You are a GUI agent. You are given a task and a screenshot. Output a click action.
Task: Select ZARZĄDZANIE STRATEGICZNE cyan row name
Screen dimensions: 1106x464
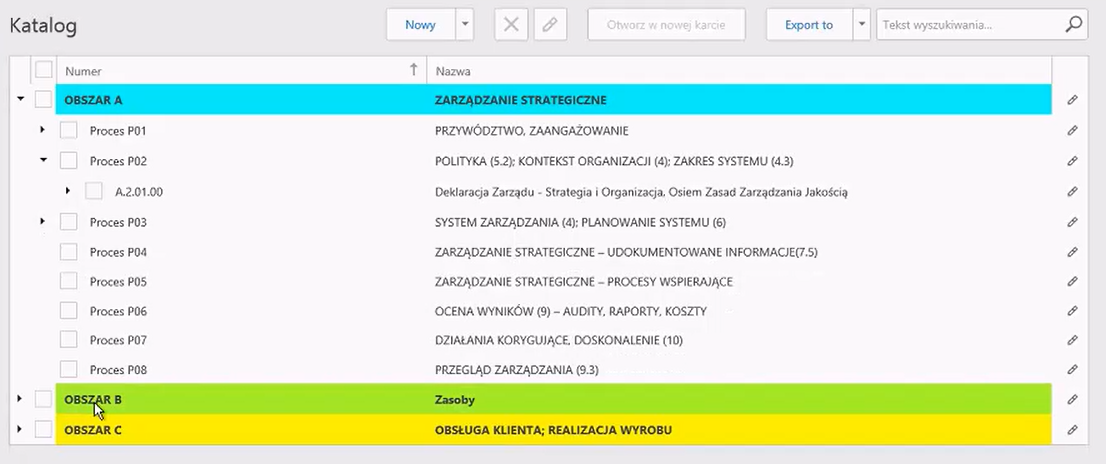point(521,100)
